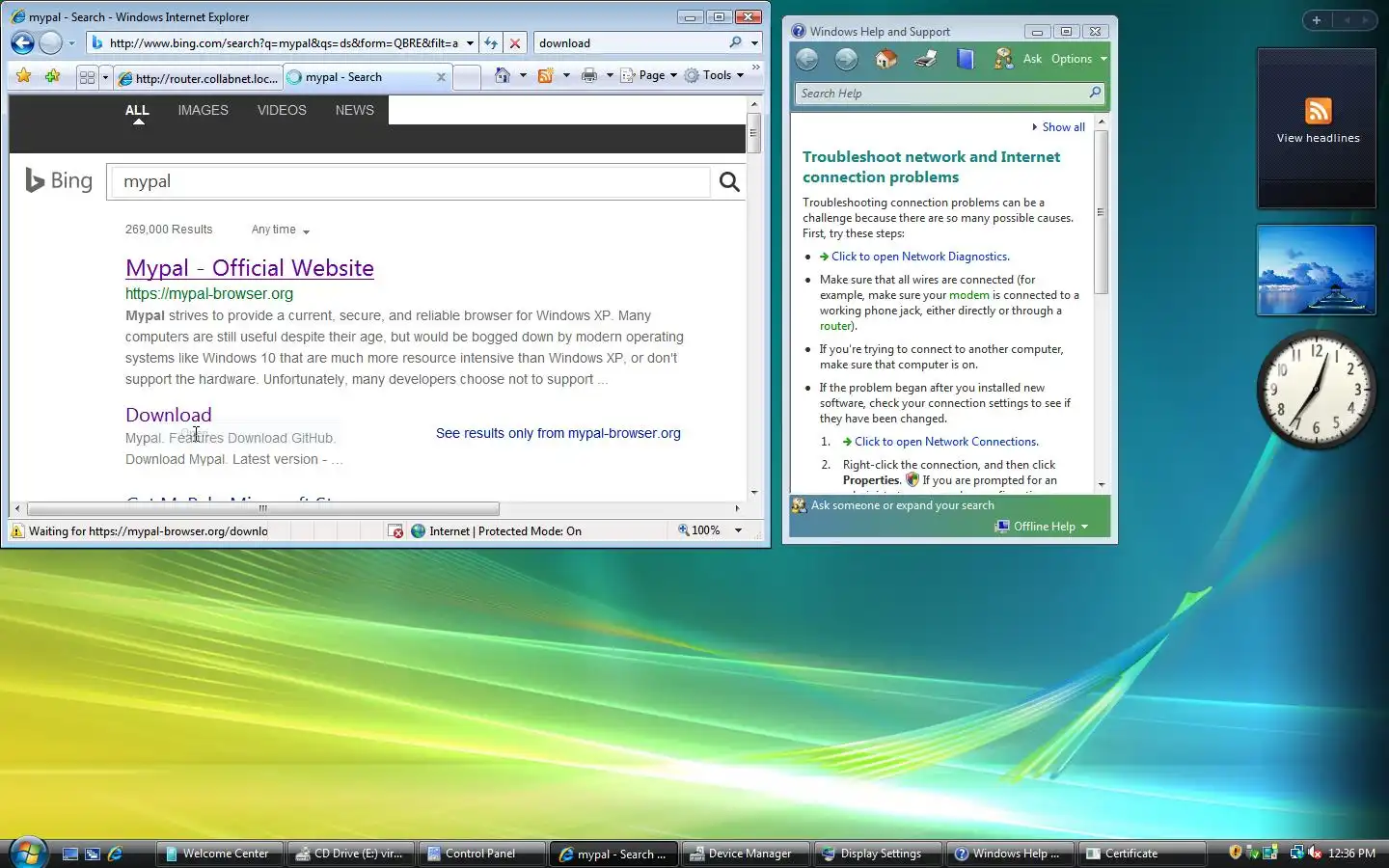Click the Bing search box with 'mypal'
The height and width of the screenshot is (868, 1389).
point(410,181)
